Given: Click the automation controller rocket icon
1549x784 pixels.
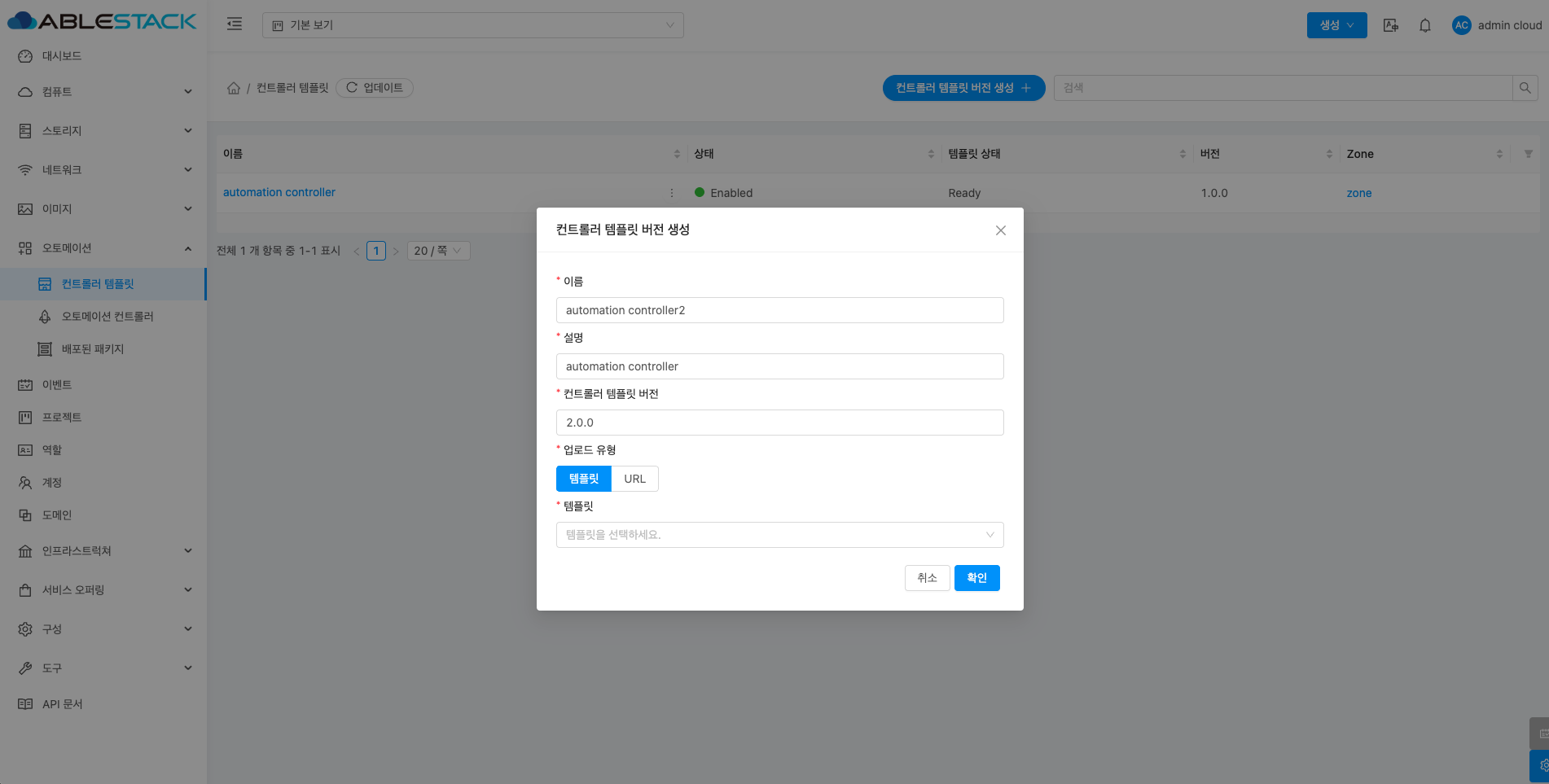Looking at the screenshot, I should (45, 317).
